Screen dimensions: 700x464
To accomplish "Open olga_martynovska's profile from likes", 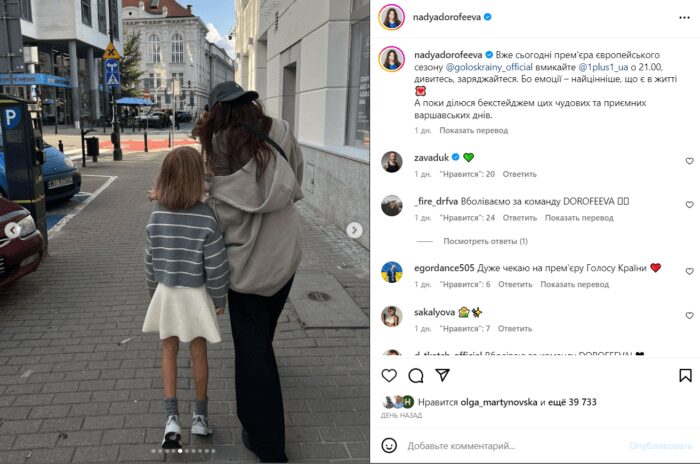I will pos(499,402).
